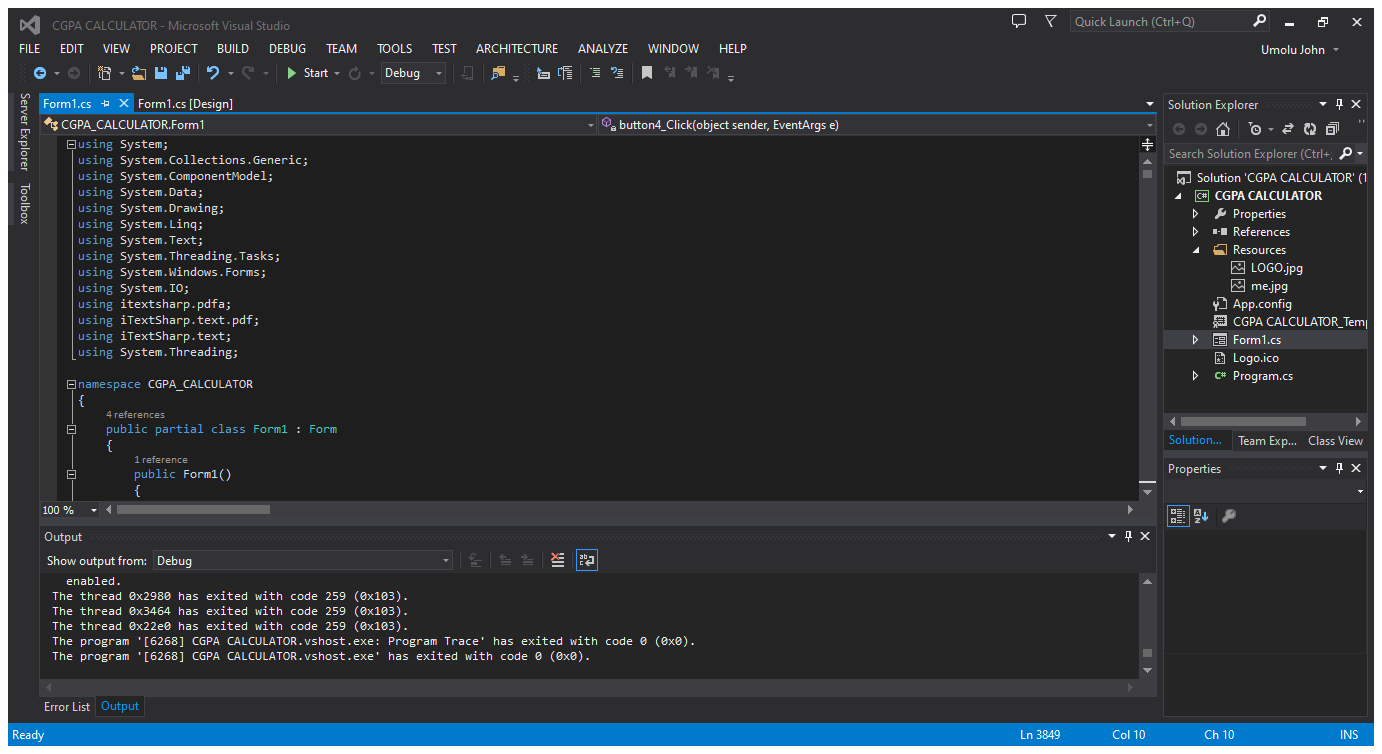The image size is (1382, 754).
Task: Open the ARCHITECTURE menu
Action: [x=517, y=48]
